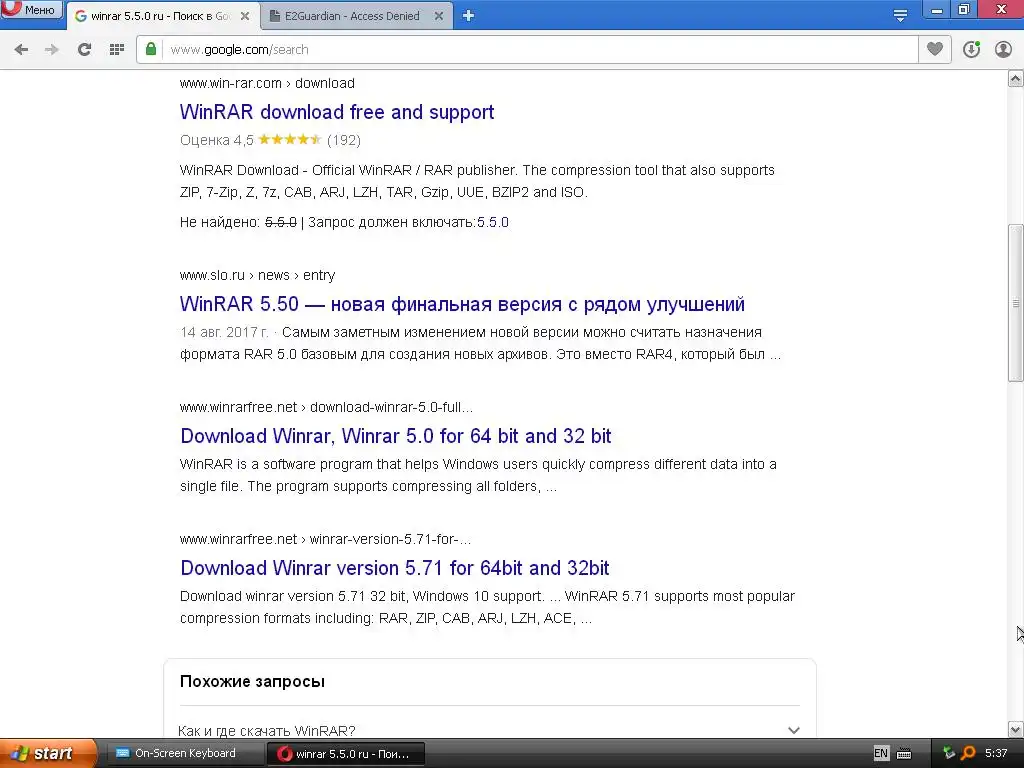Open WinRAR 5.50 новая финальная версия result
Screen dimensions: 1024x768
tap(462, 304)
